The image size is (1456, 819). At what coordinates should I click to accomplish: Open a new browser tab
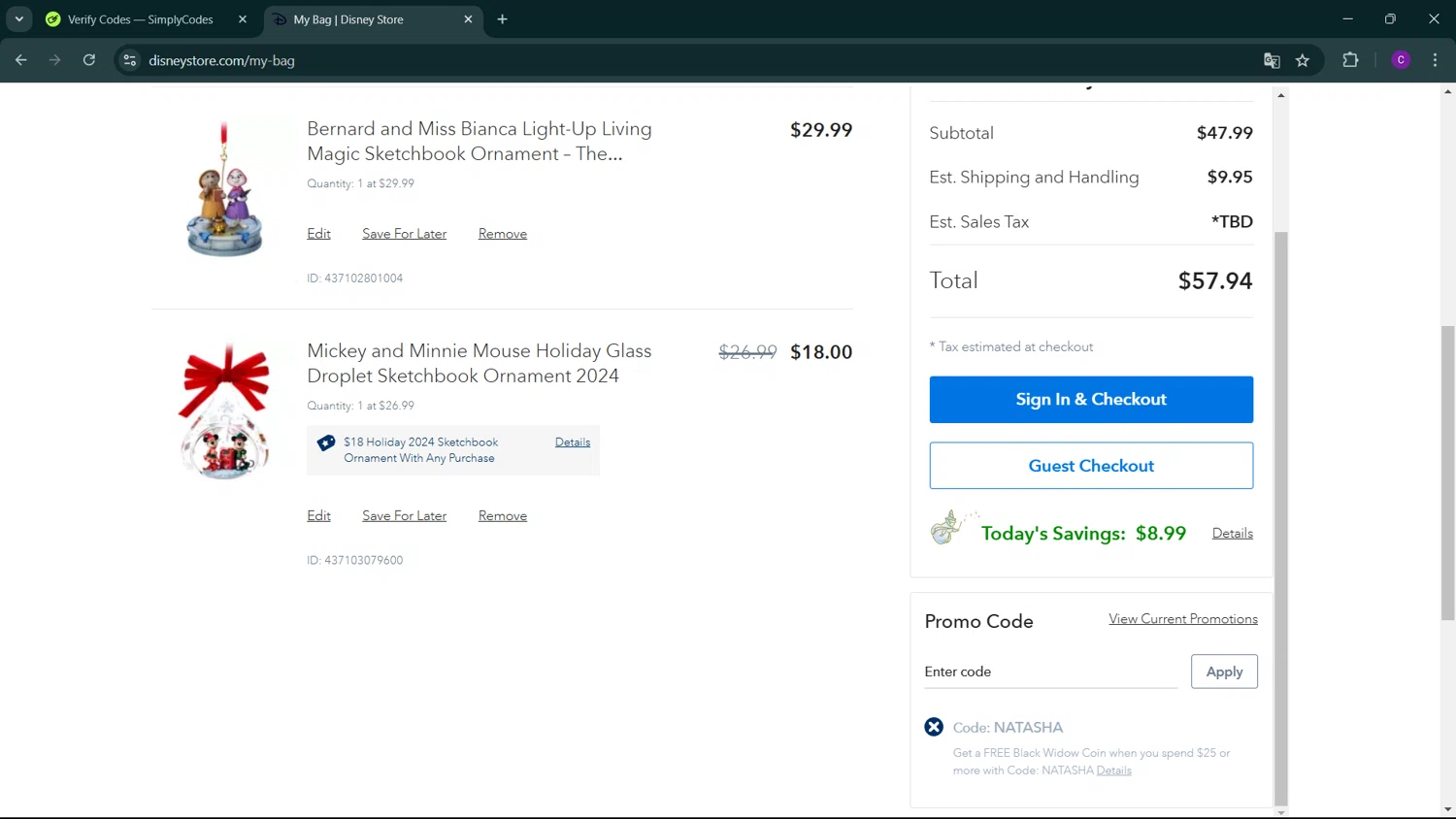click(502, 19)
